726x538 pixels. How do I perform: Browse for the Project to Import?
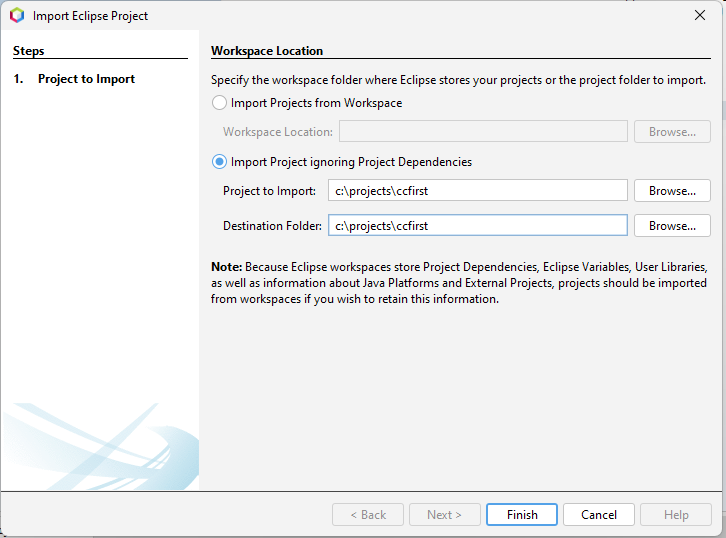[672, 191]
